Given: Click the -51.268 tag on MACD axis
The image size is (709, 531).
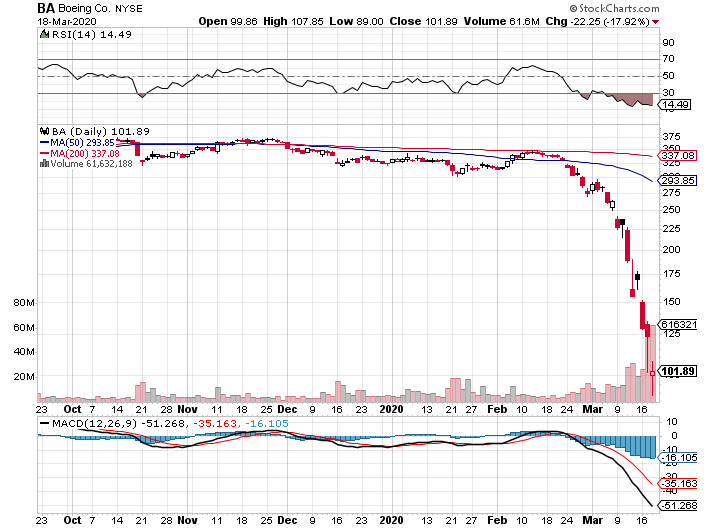Looking at the screenshot, I should 679,505.
